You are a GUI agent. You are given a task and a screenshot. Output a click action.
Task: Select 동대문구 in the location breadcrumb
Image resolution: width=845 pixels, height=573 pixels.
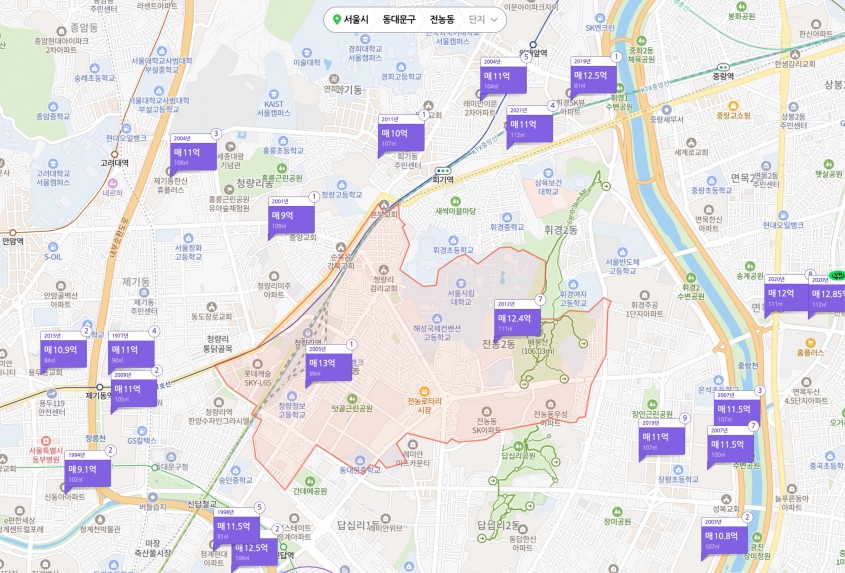pyautogui.click(x=399, y=19)
